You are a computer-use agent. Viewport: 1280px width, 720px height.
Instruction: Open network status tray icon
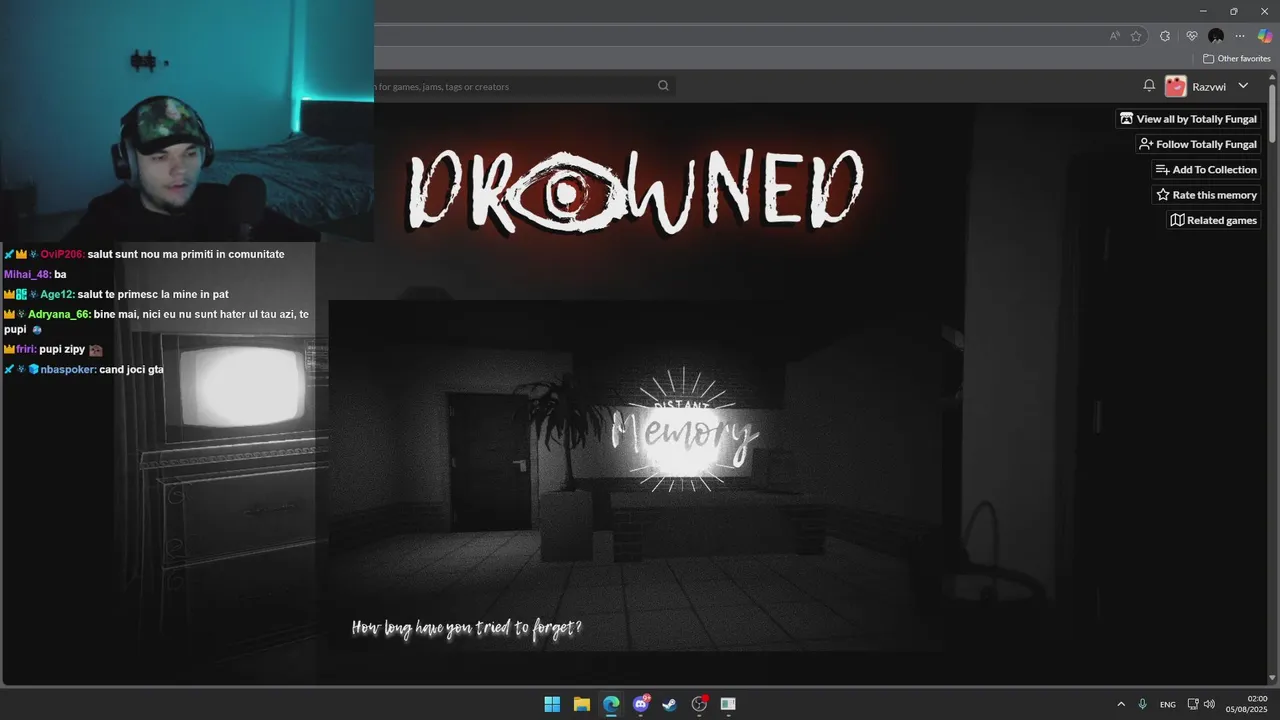point(1193,704)
